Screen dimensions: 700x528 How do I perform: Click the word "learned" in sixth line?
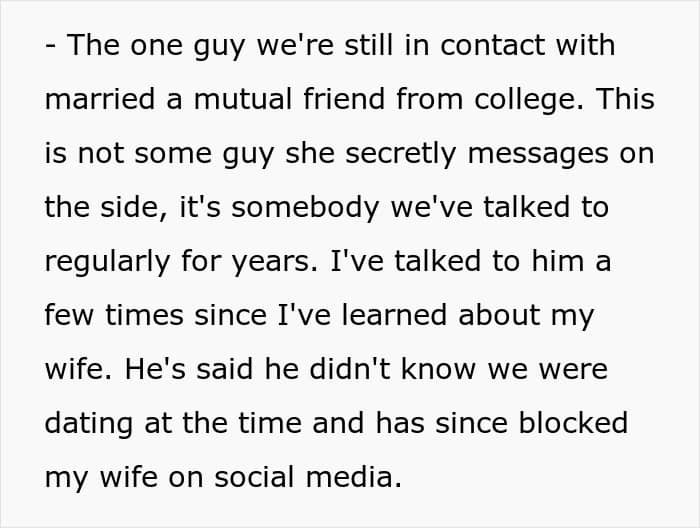click(x=395, y=315)
